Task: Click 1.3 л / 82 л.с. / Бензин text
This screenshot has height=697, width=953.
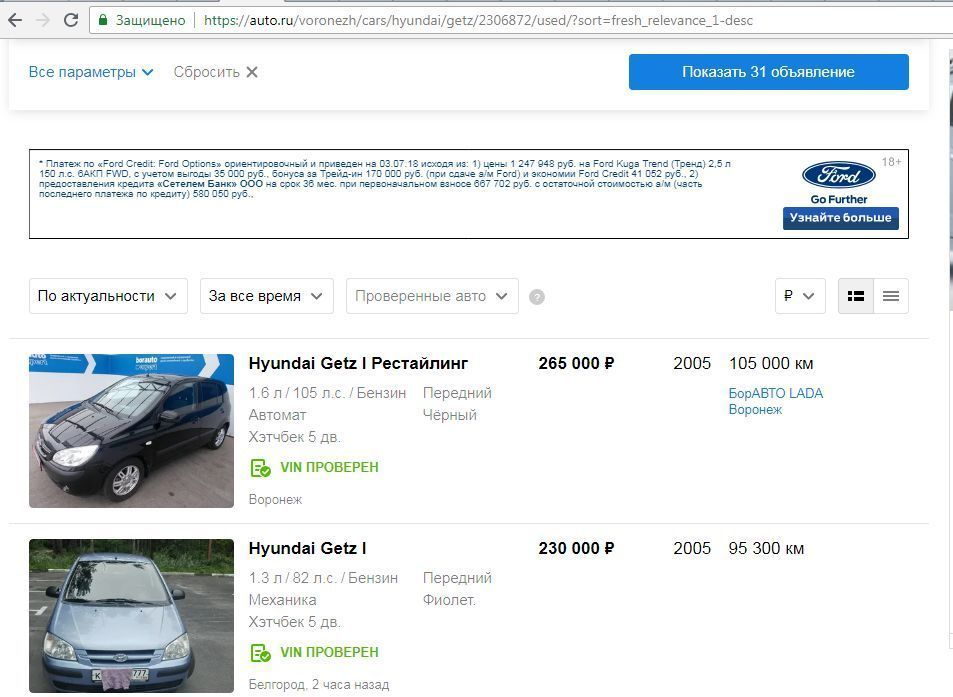Action: (323, 578)
